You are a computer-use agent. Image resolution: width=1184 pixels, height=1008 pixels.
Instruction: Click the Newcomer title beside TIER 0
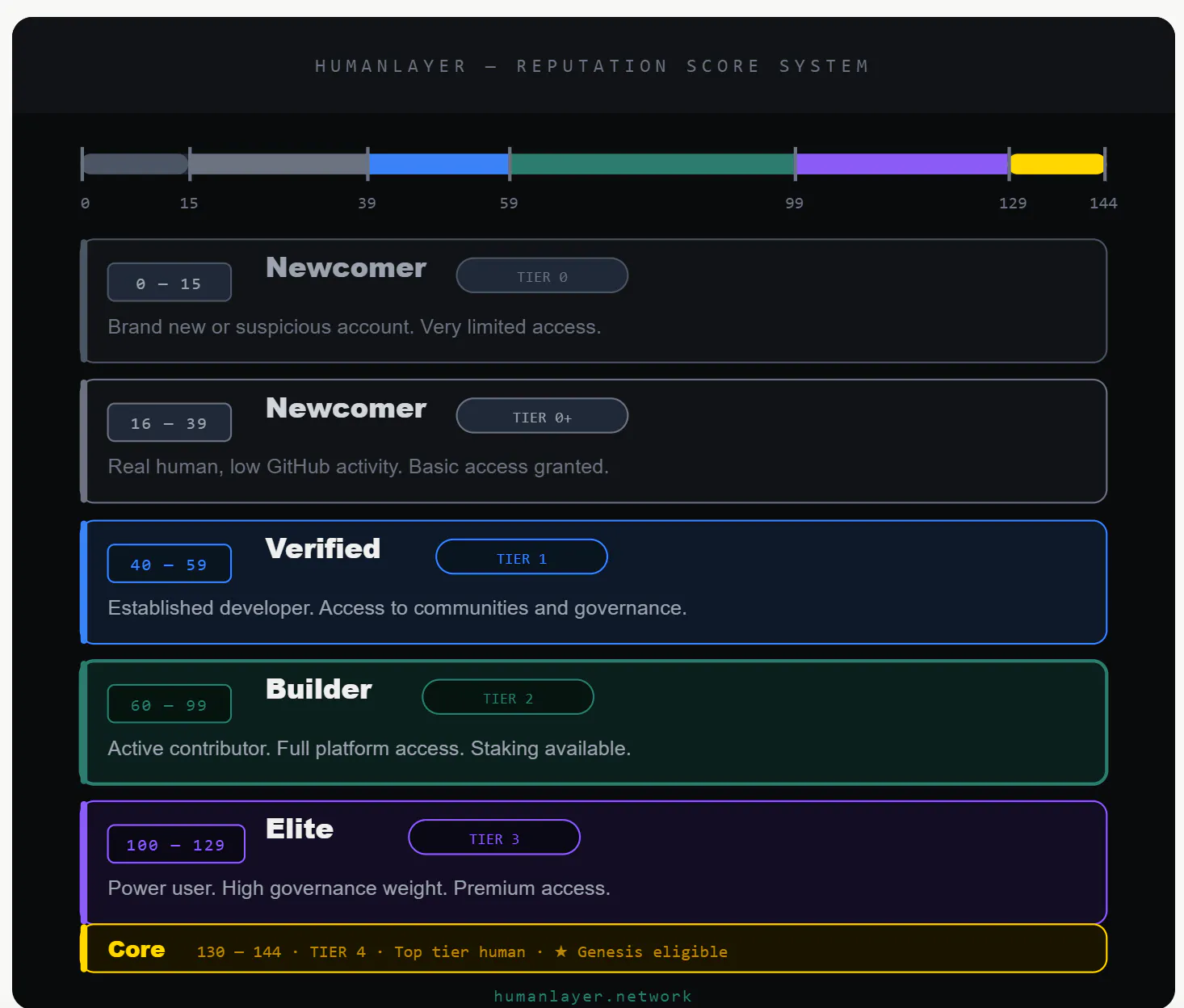click(346, 268)
